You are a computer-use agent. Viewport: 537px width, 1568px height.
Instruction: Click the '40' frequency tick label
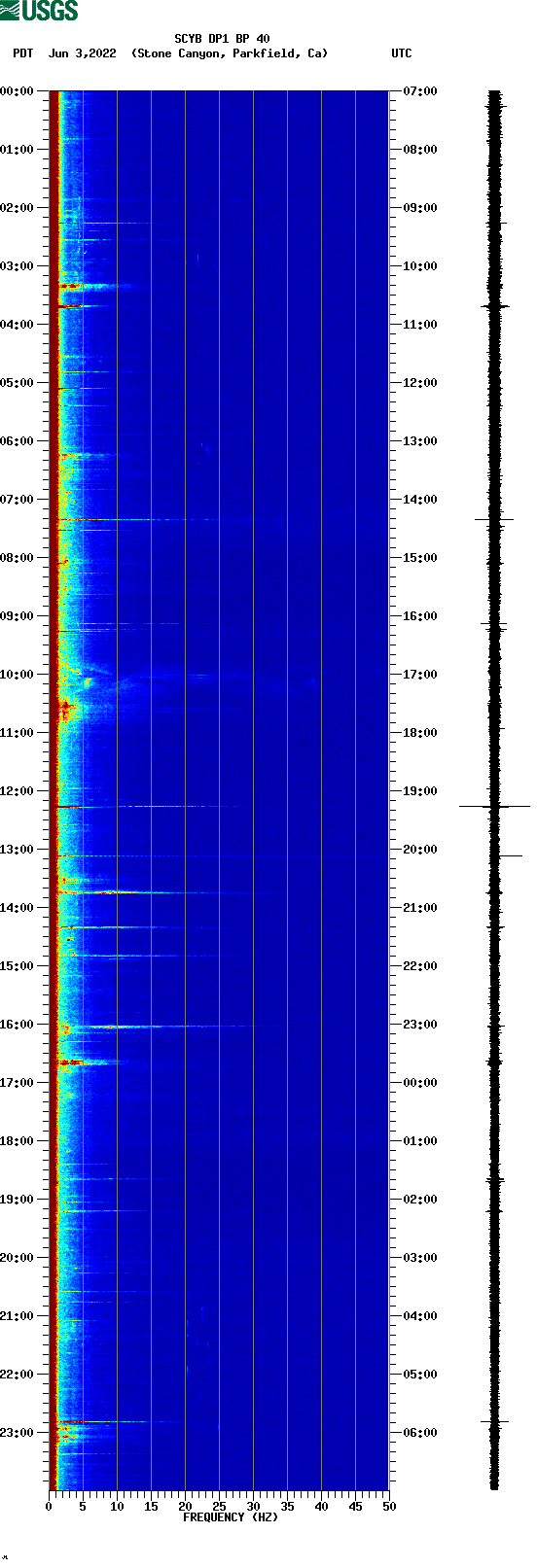(x=321, y=1507)
